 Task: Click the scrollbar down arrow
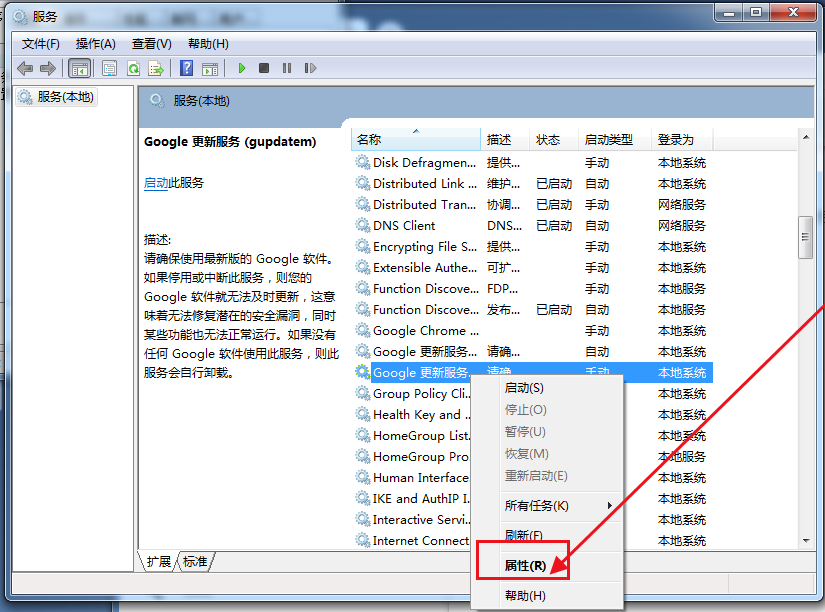[806, 541]
